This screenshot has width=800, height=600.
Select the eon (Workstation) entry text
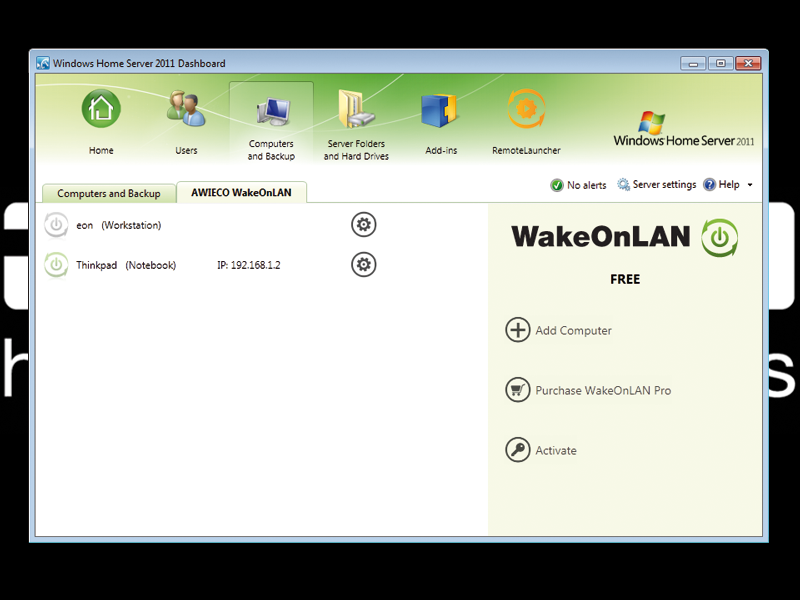click(x=119, y=225)
